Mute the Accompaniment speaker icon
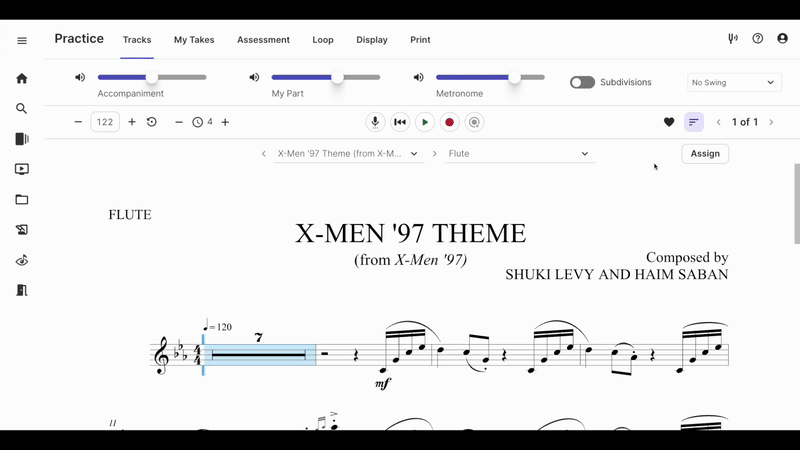800x450 pixels. tap(80, 78)
